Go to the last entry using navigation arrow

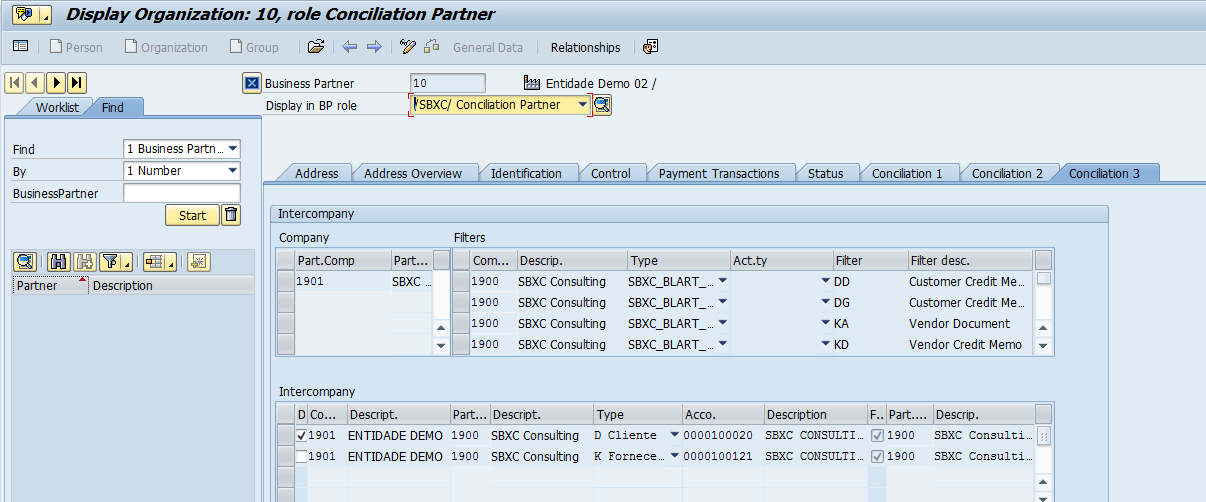tap(77, 83)
